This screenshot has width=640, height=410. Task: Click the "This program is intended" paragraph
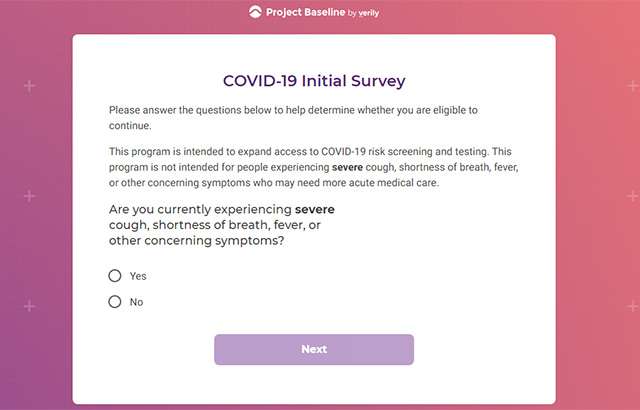(313, 167)
